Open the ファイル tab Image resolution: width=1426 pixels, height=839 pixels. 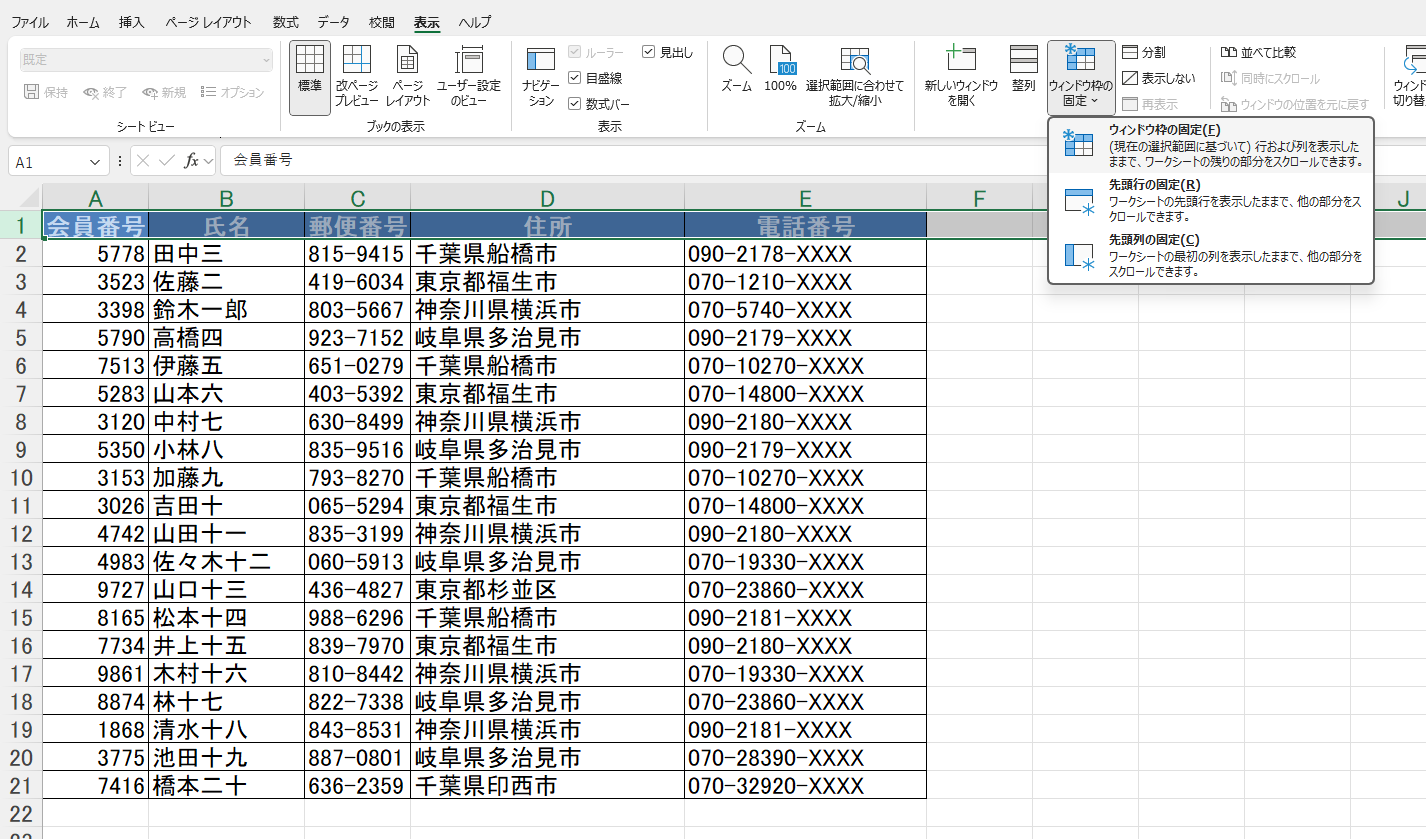click(30, 22)
